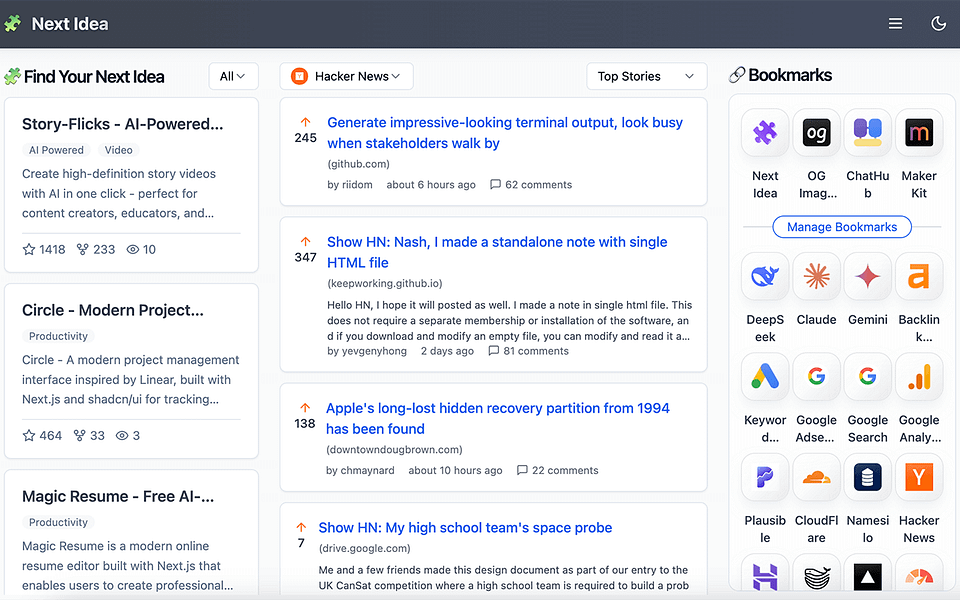
Task: Open the Claude bookmark icon
Action: 816,276
